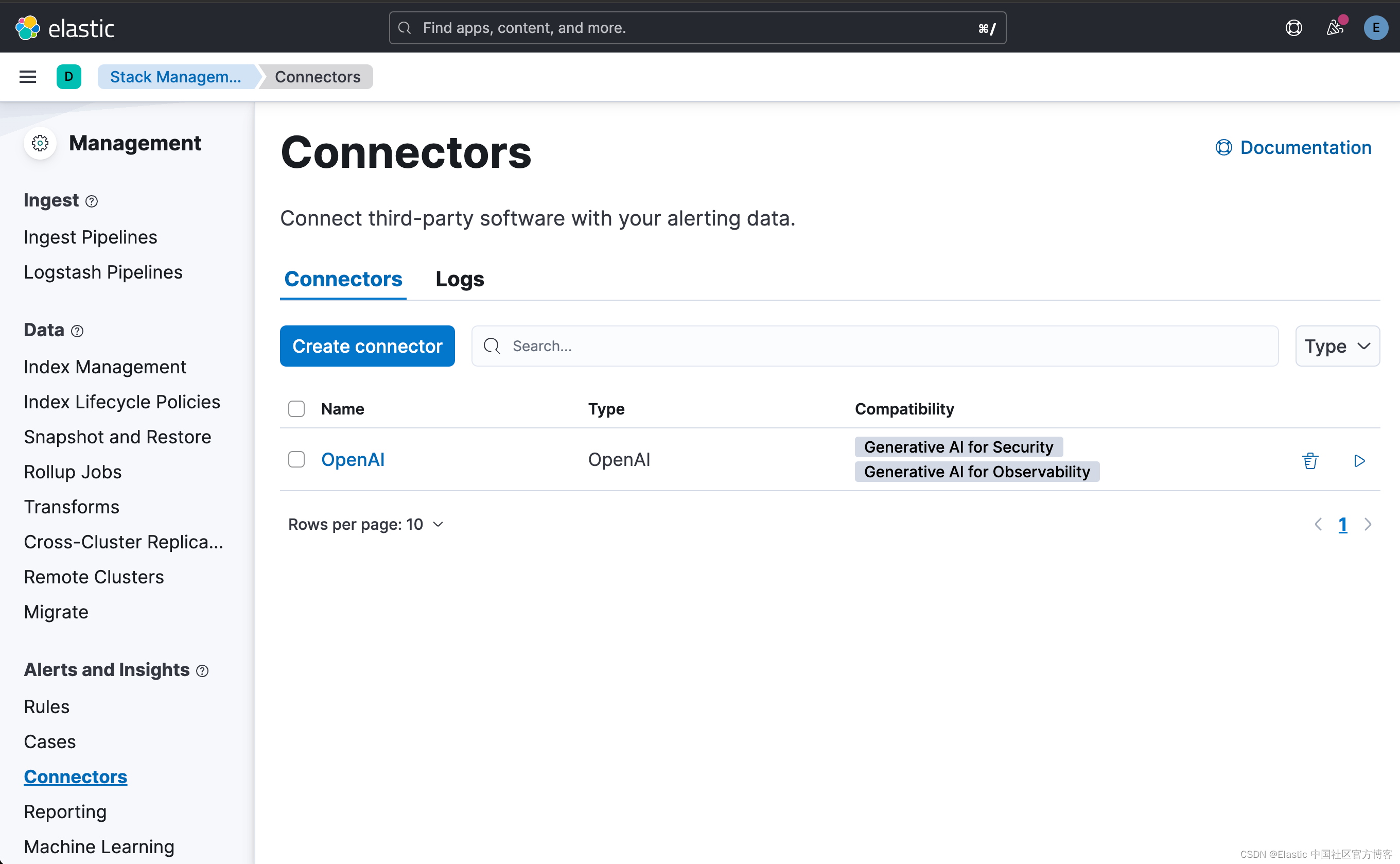Click the Type column header

point(606,409)
